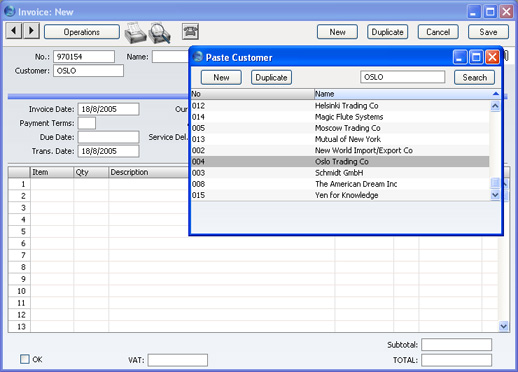
Task: Select New World Import/Export Co row
Action: click(340, 150)
